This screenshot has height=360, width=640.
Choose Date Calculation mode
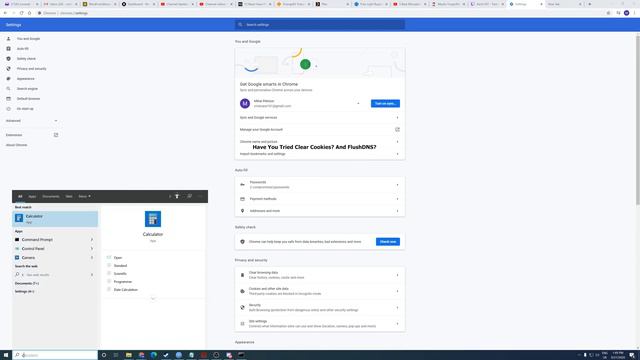click(x=125, y=290)
